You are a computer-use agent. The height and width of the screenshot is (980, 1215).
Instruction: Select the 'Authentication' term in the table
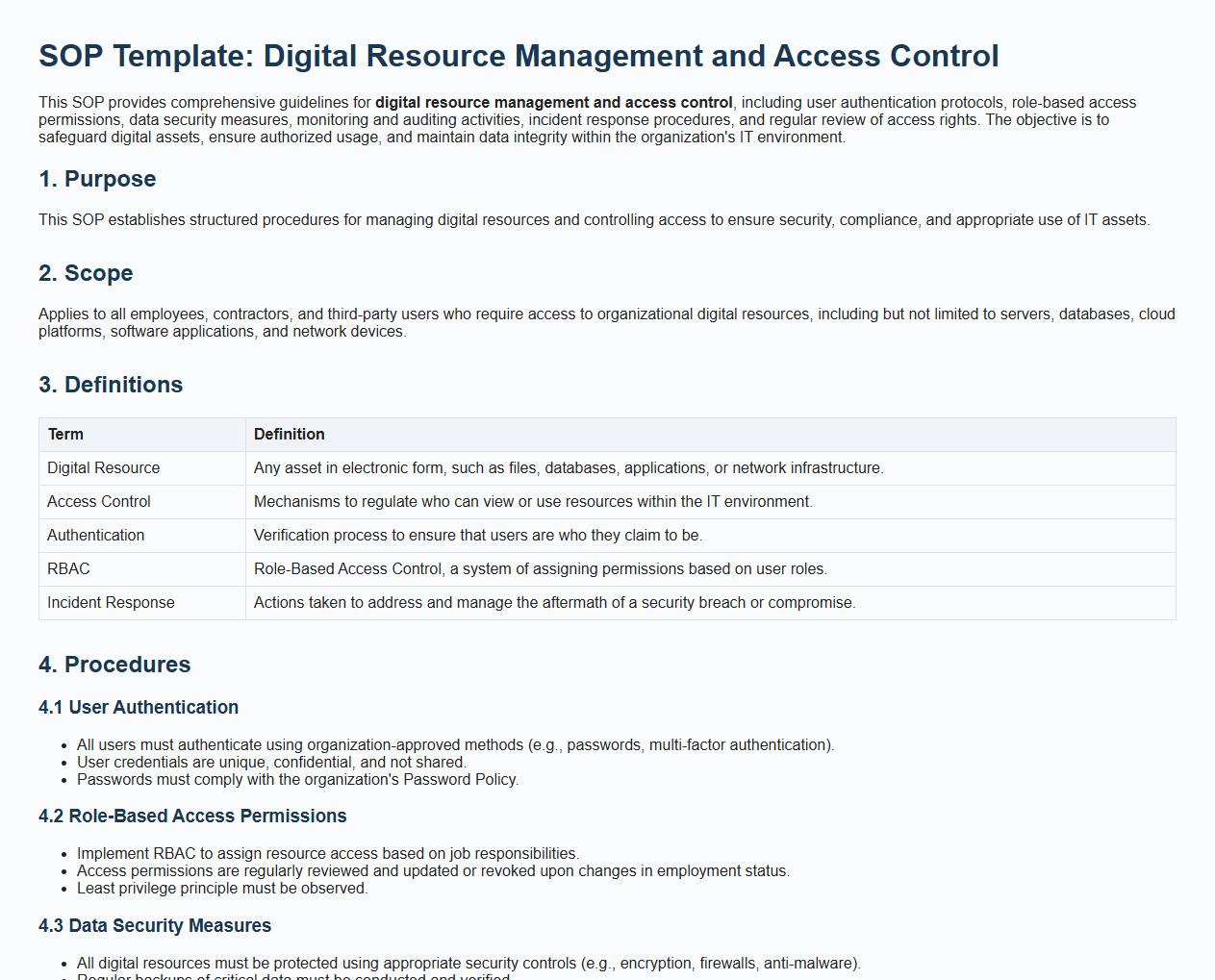(x=96, y=536)
